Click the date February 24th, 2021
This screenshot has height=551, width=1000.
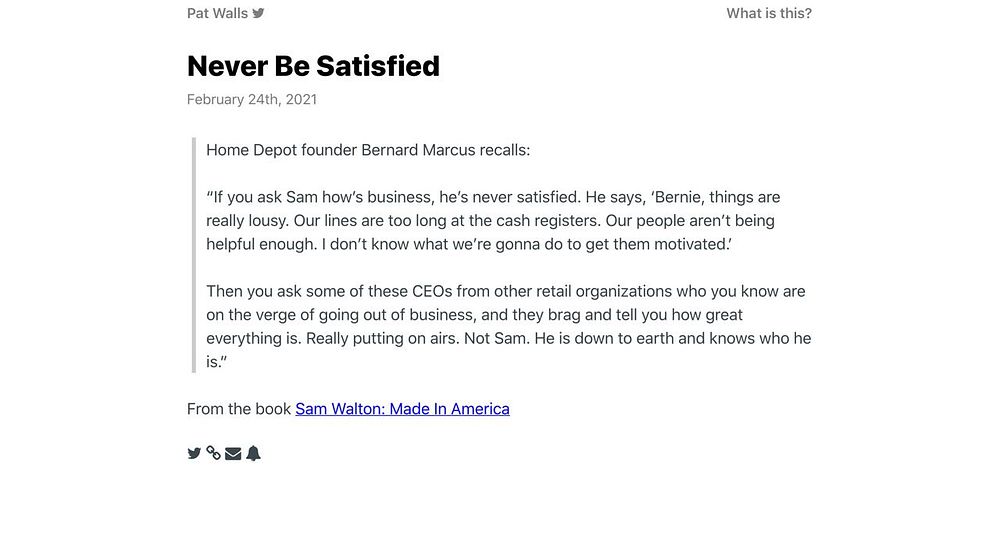[252, 99]
